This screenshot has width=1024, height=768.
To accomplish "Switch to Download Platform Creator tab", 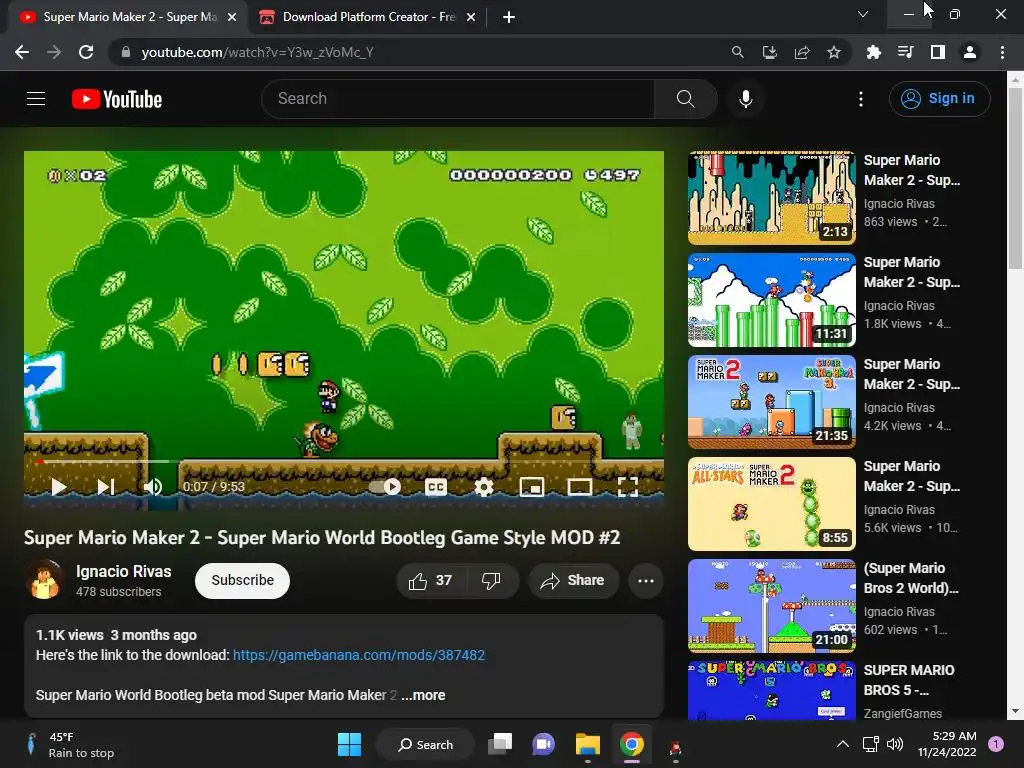I will click(368, 17).
